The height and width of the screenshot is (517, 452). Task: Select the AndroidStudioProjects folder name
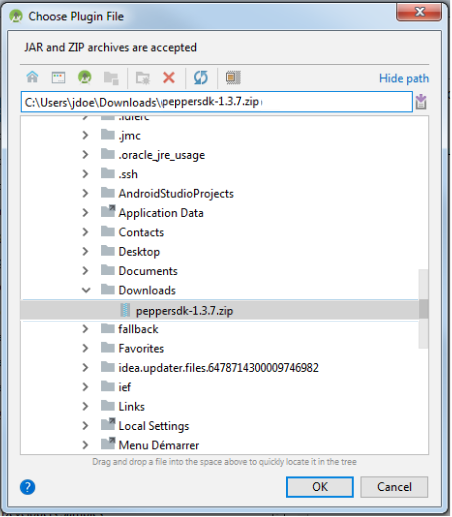(176, 194)
